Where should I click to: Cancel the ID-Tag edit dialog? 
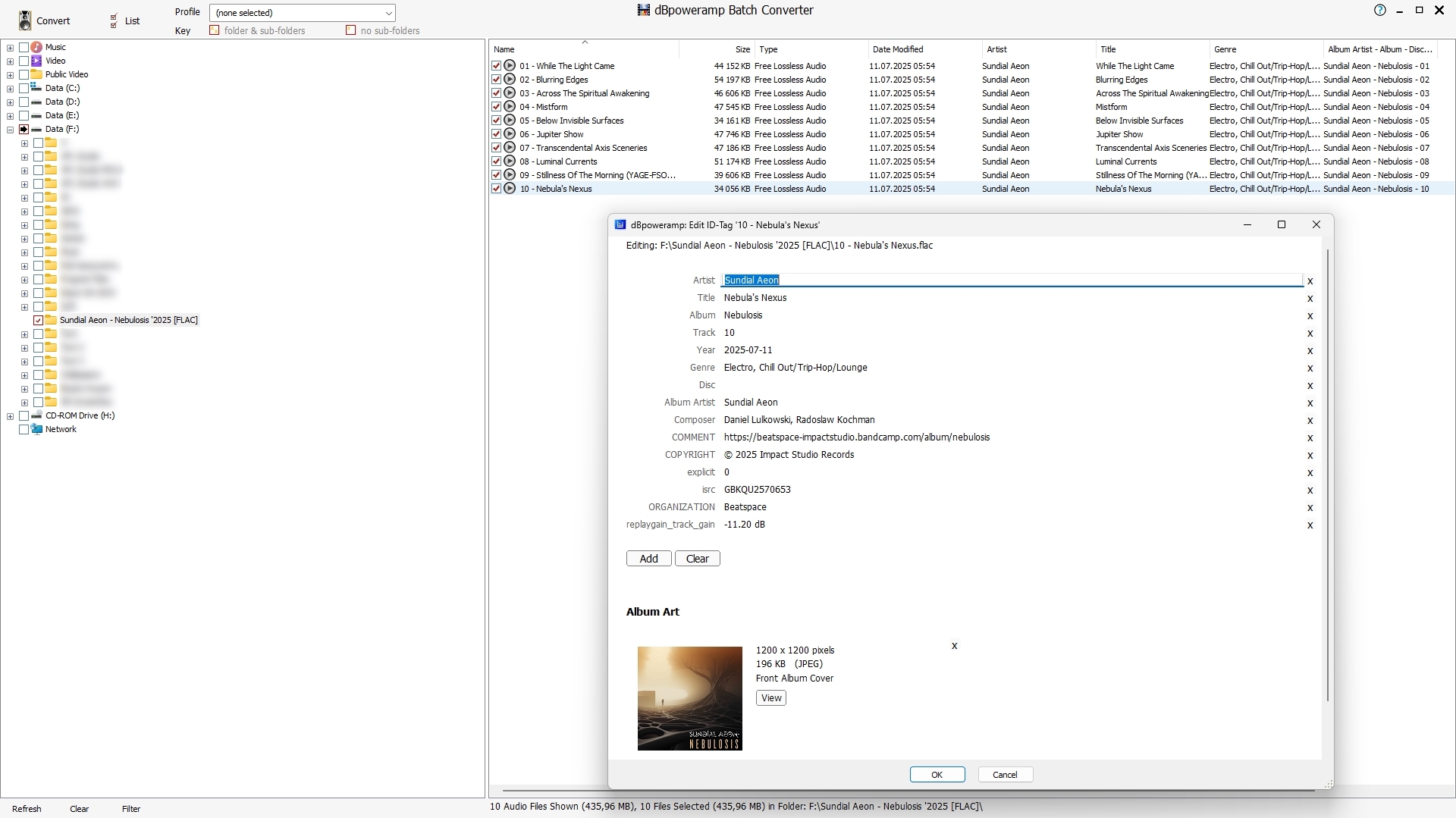tap(1005, 775)
